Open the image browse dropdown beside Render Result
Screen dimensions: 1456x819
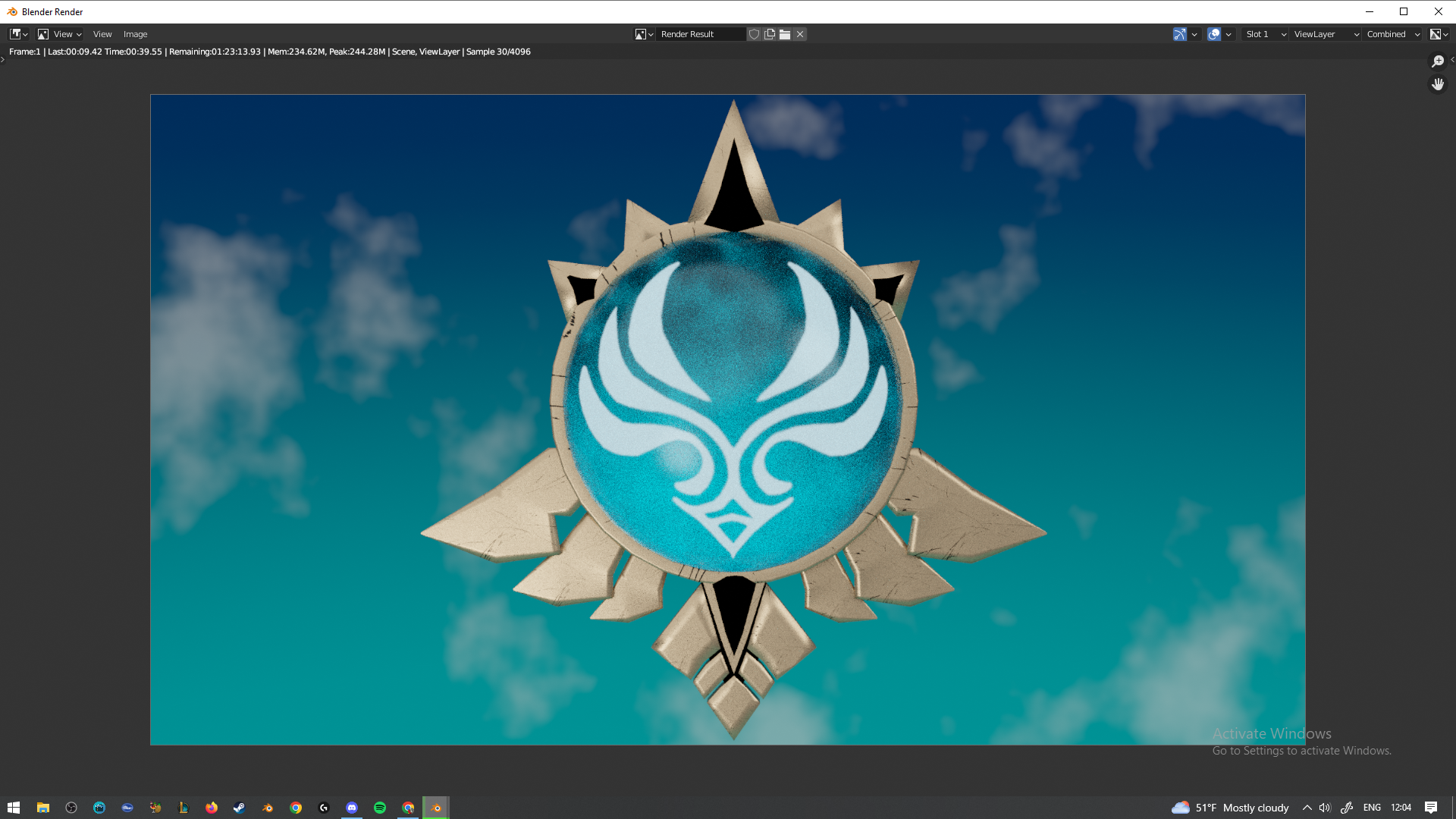[x=644, y=34]
